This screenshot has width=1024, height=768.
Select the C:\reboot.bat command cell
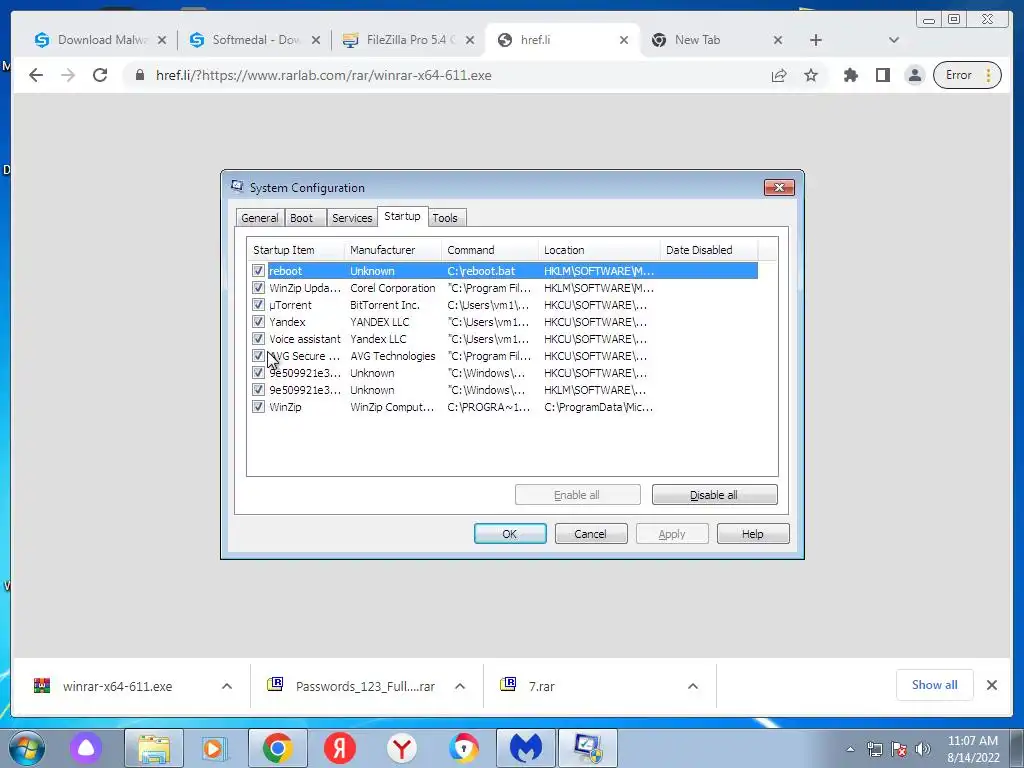tap(481, 270)
